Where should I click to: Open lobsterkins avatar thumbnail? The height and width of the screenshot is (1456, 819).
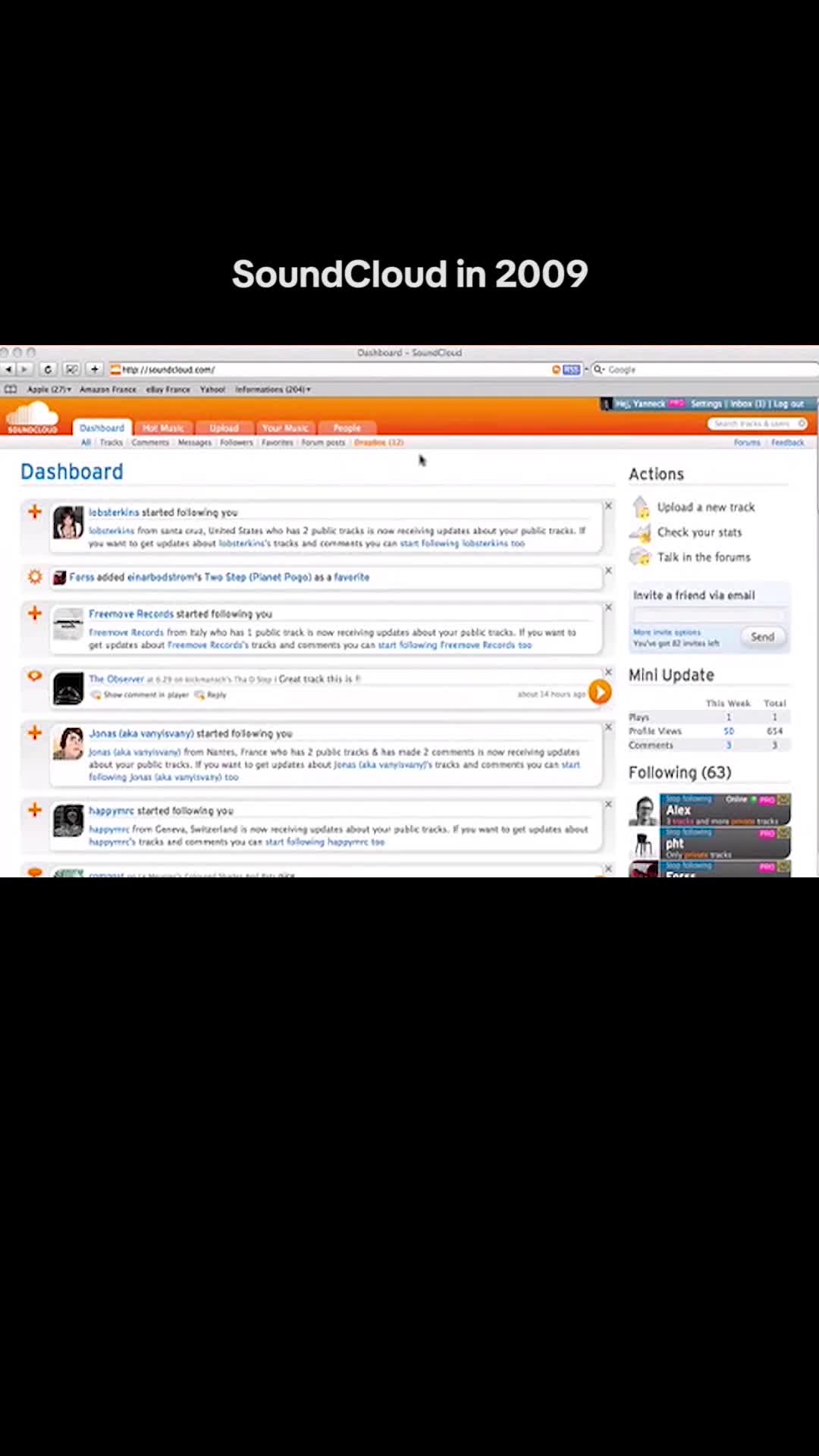[x=68, y=522]
